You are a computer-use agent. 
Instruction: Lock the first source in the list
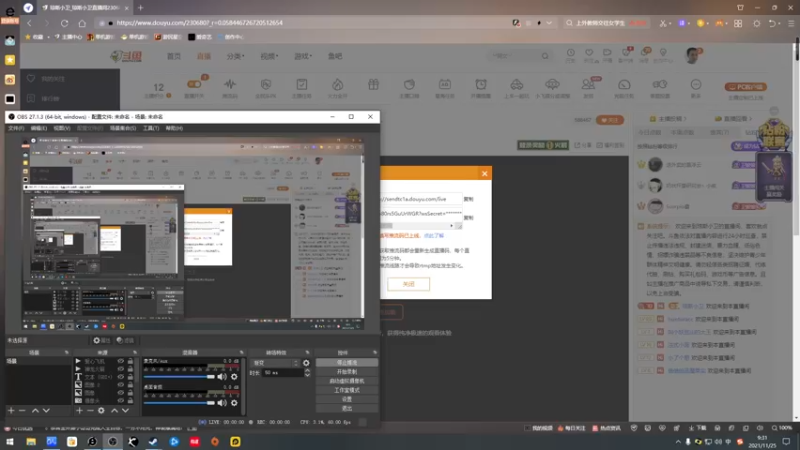tap(130, 361)
